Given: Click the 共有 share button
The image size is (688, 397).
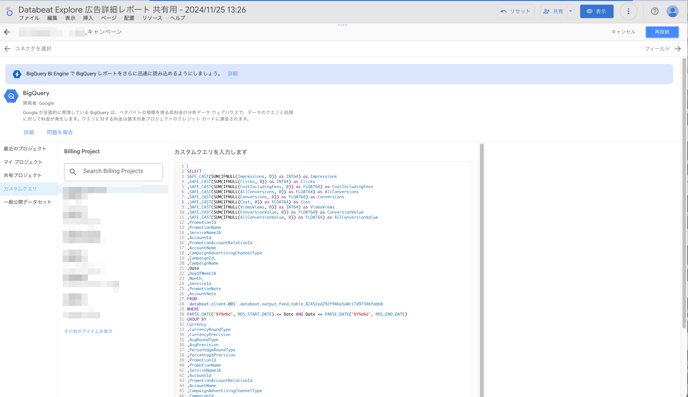Looking at the screenshot, I should pyautogui.click(x=554, y=11).
